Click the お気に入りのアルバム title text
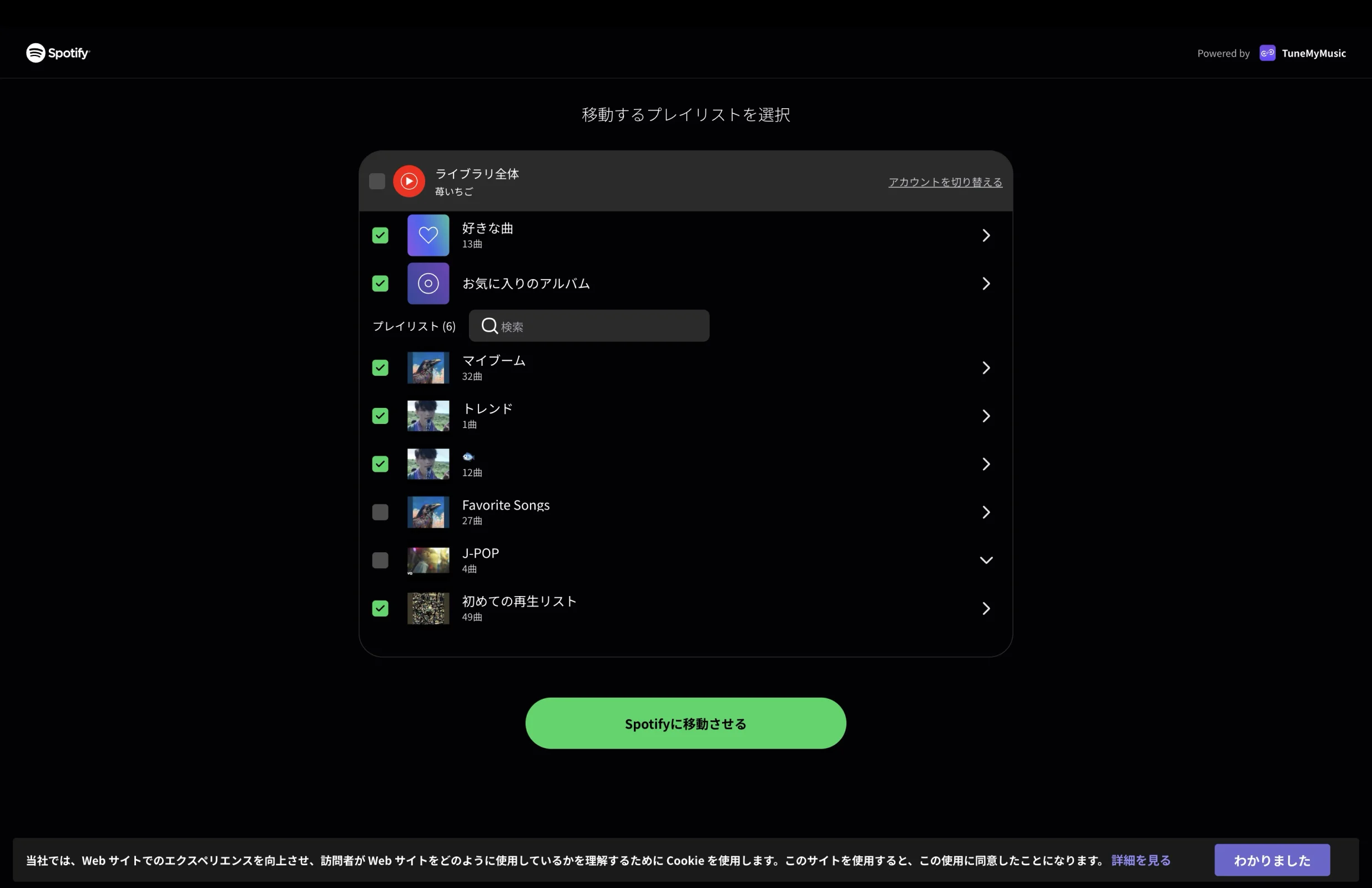This screenshot has width=1372, height=888. [x=526, y=284]
